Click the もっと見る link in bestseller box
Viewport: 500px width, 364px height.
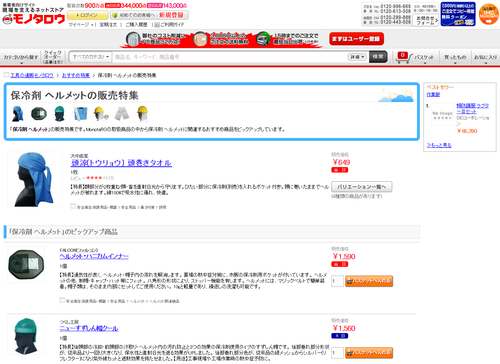[x=439, y=145]
